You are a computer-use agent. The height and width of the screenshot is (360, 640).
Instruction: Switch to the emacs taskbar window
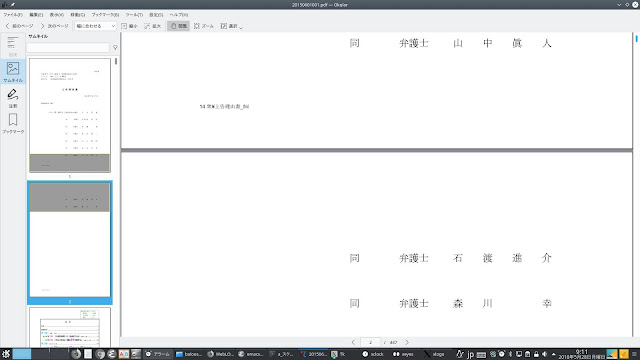point(251,354)
